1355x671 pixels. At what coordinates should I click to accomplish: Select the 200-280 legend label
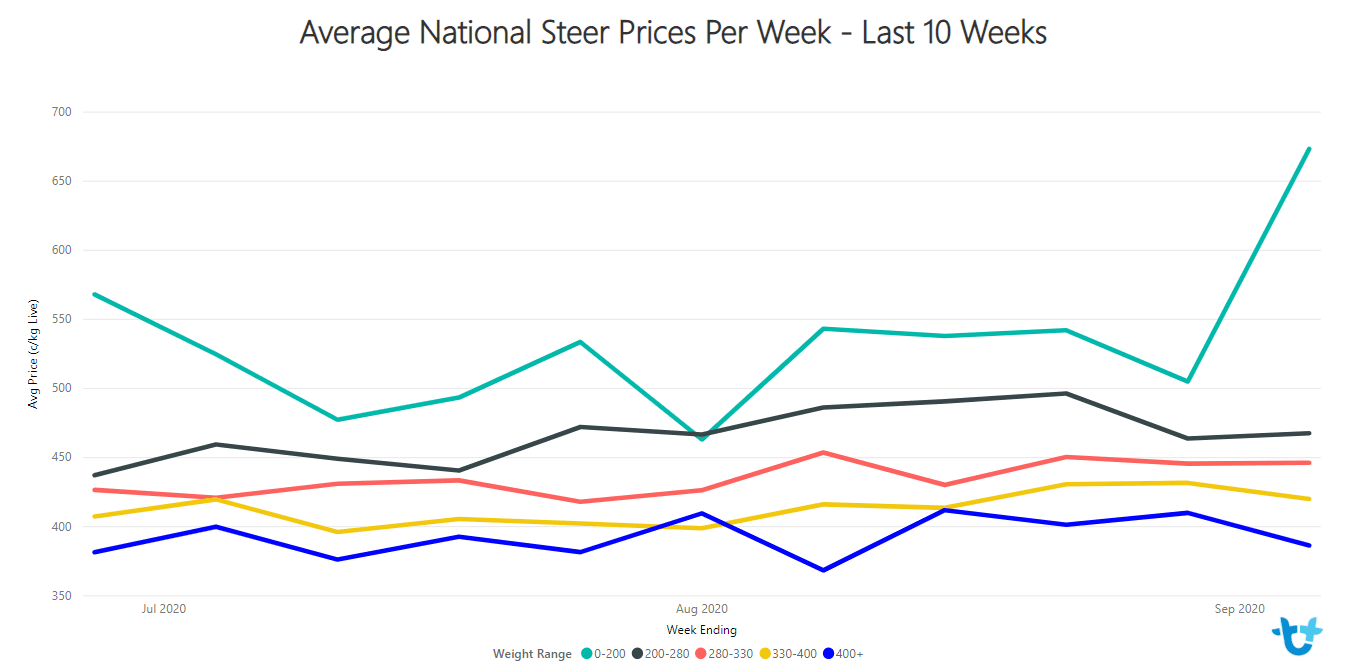coord(666,654)
